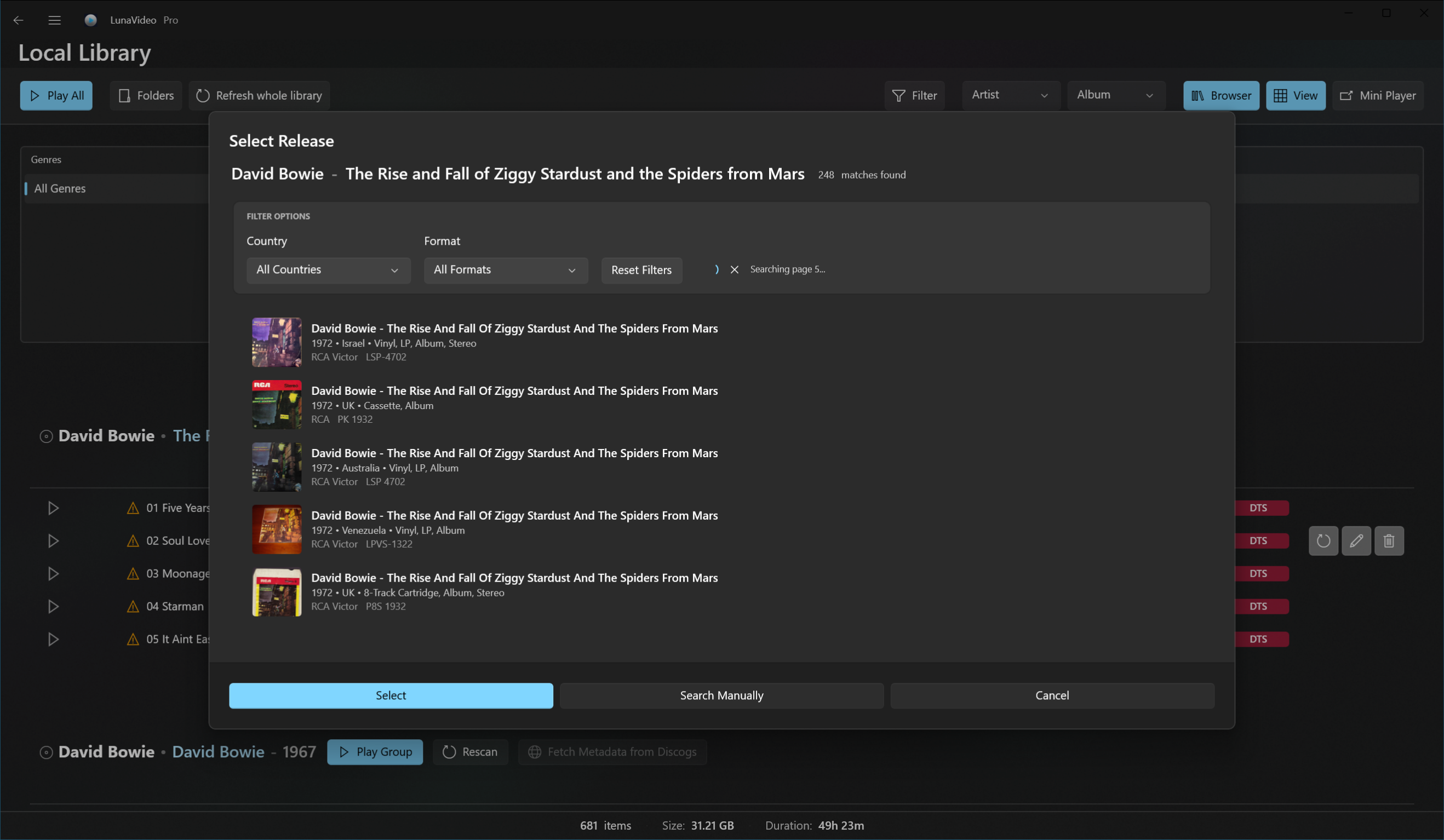Play track 02 Soul Love
Image resolution: width=1444 pixels, height=840 pixels.
53,541
